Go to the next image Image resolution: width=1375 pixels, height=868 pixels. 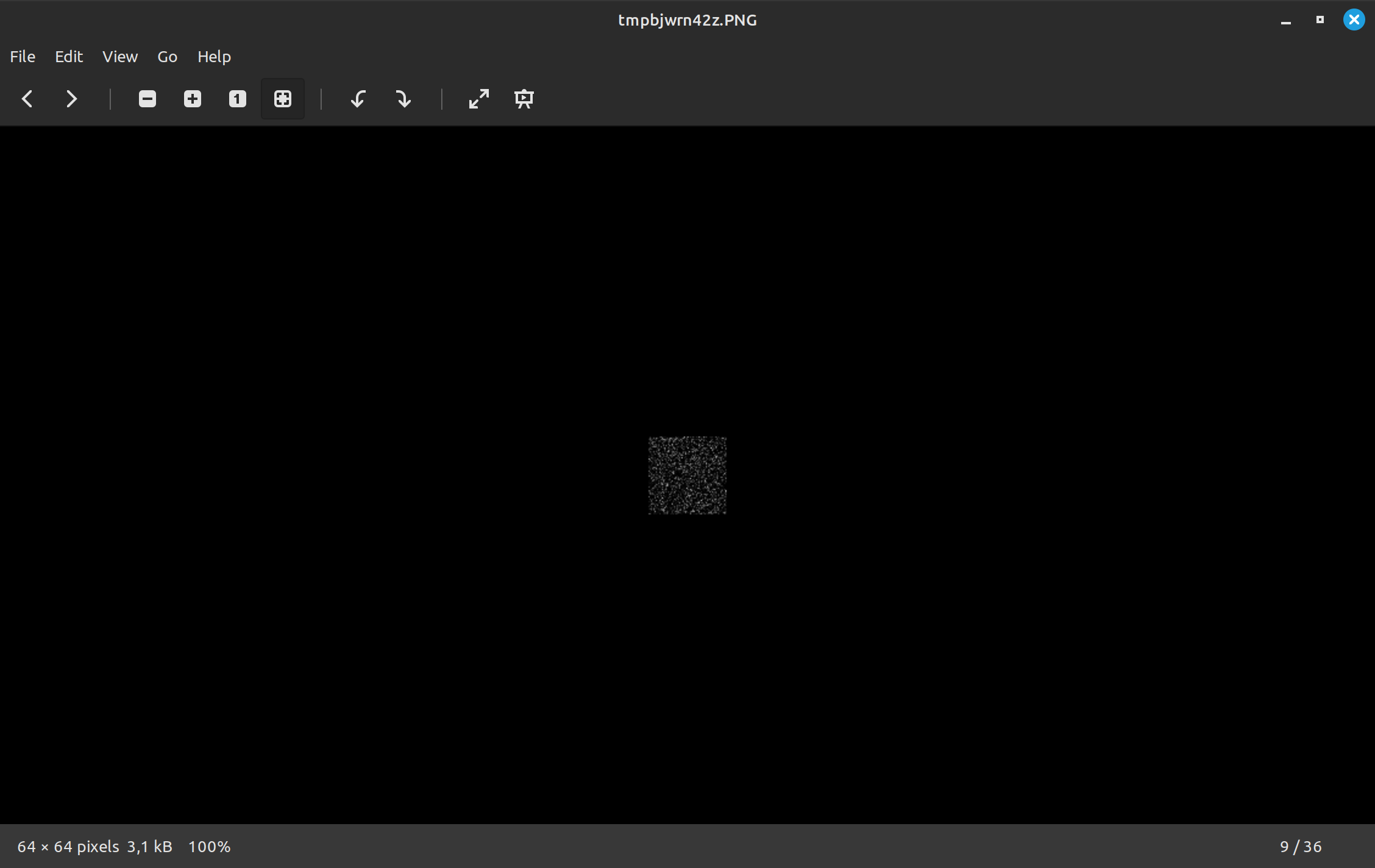[x=71, y=99]
